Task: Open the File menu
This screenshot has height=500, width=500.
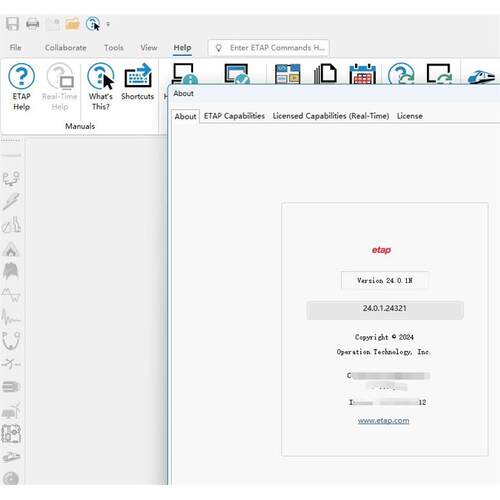Action: (15, 48)
